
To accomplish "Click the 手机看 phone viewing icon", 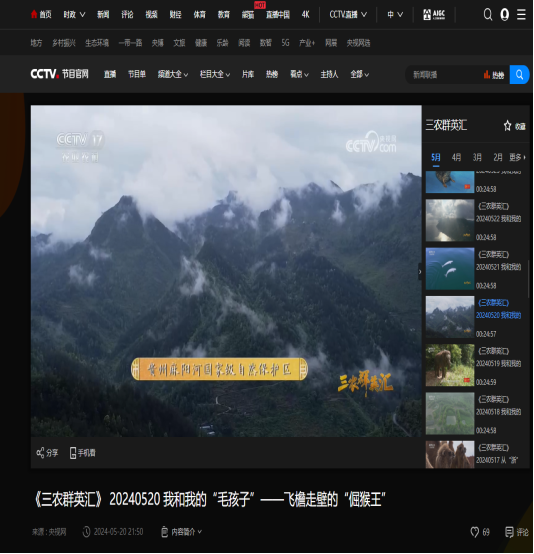I will point(73,453).
